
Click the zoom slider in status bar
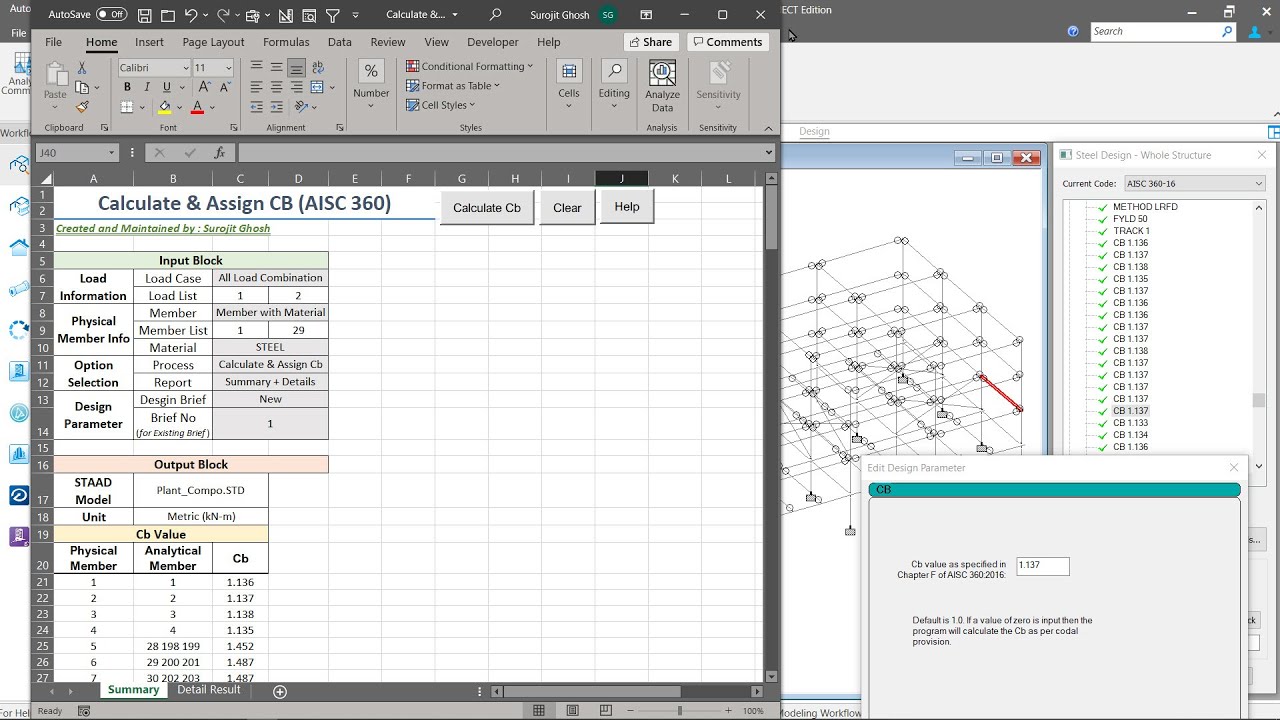click(680, 711)
